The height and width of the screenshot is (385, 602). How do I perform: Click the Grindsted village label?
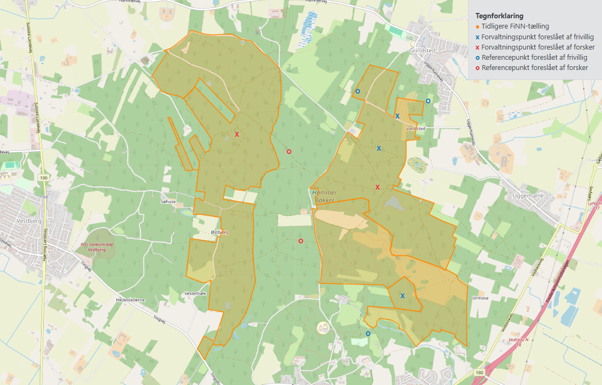[x=422, y=50]
